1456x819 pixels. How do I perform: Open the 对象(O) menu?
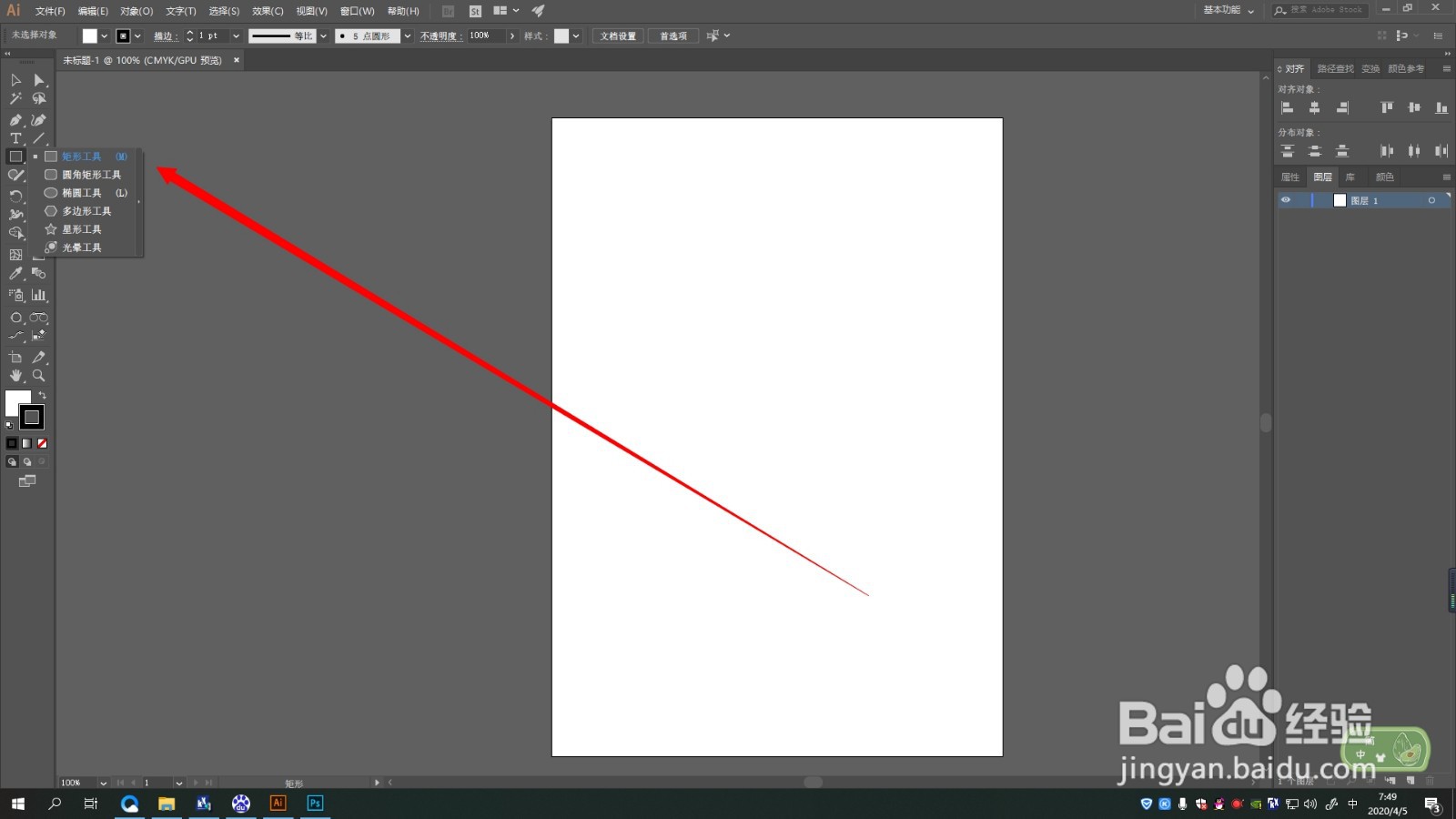pos(136,11)
